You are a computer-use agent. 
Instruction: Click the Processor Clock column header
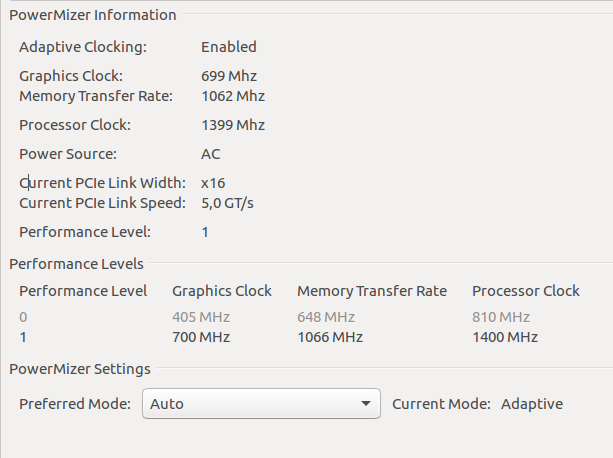(526, 291)
